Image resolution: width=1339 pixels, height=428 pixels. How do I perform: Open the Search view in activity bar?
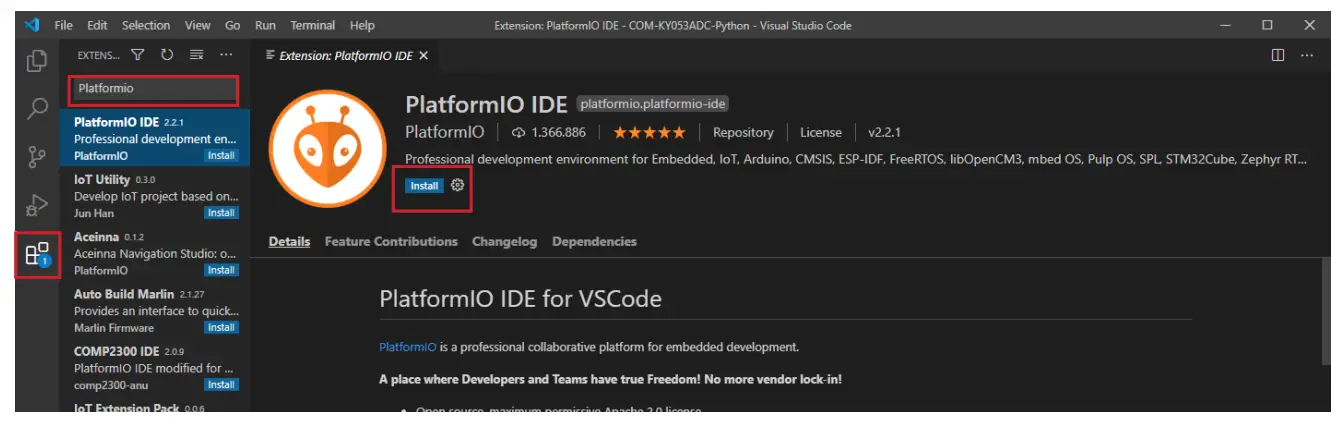click(37, 108)
